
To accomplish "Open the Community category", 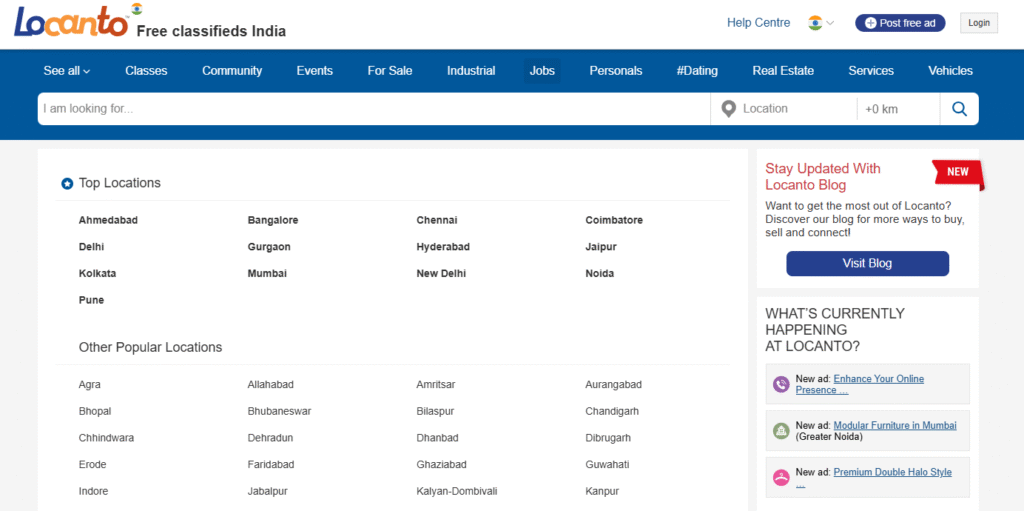I will coord(232,71).
